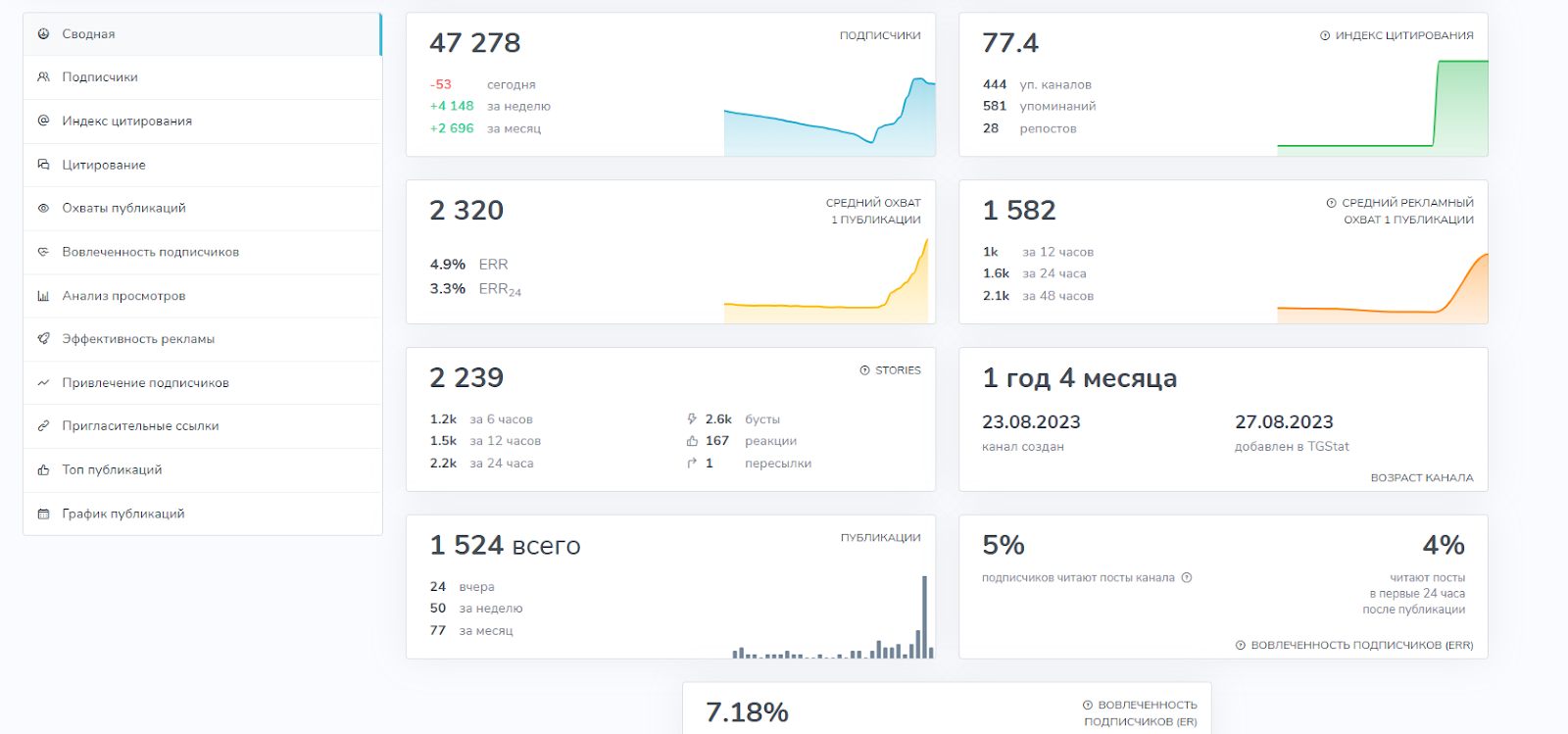Click the info icon beside ВОВЛЕЧЕННОСТЬ ПОДПИСЧИКОВ (ER)
Viewport: 1568px width, 734px height.
(x=1088, y=705)
